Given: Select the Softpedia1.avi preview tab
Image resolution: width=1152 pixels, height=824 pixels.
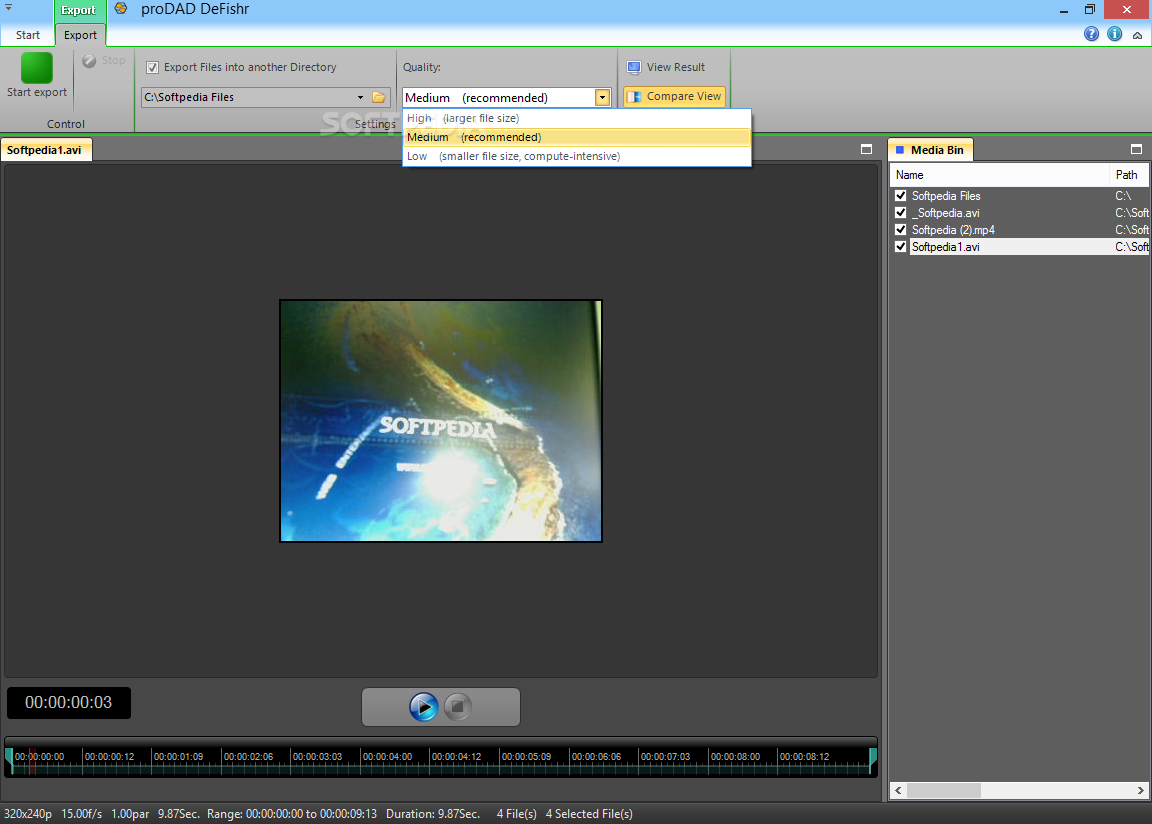Looking at the screenshot, I should [x=46, y=150].
